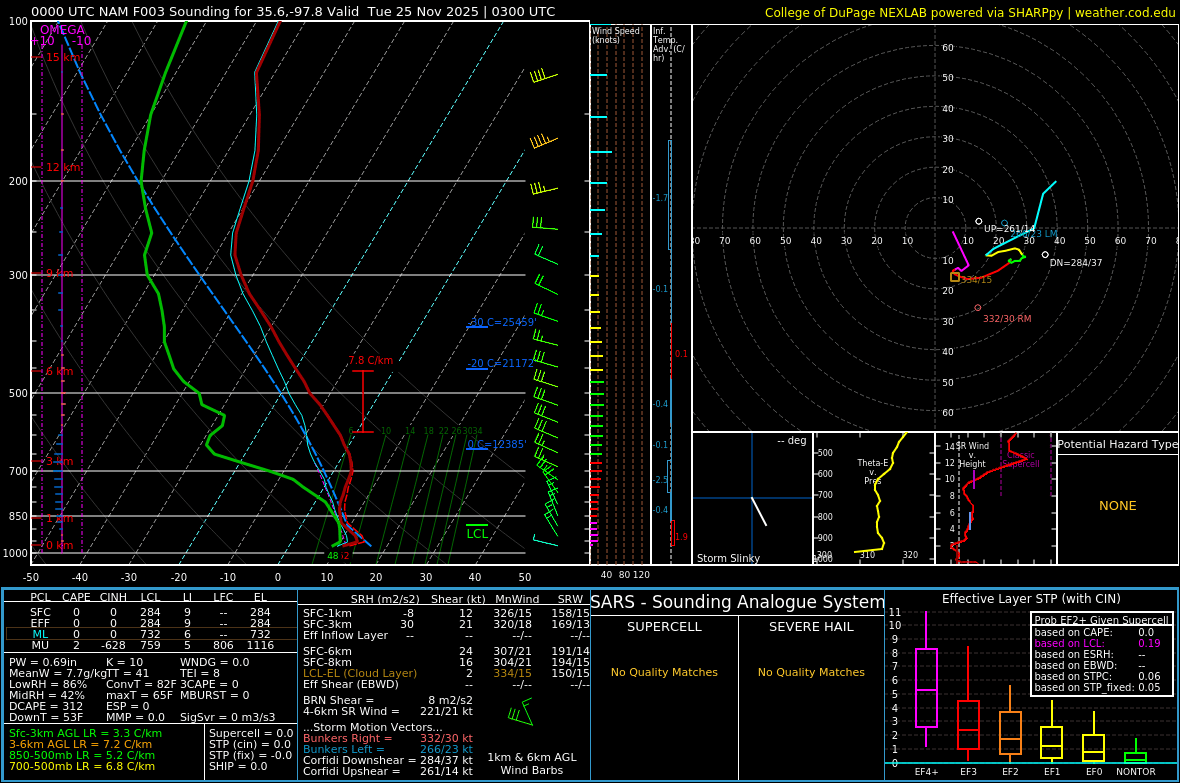
Task: Click the 'Theta-E v. Pres' plot label
Action: coord(872,471)
